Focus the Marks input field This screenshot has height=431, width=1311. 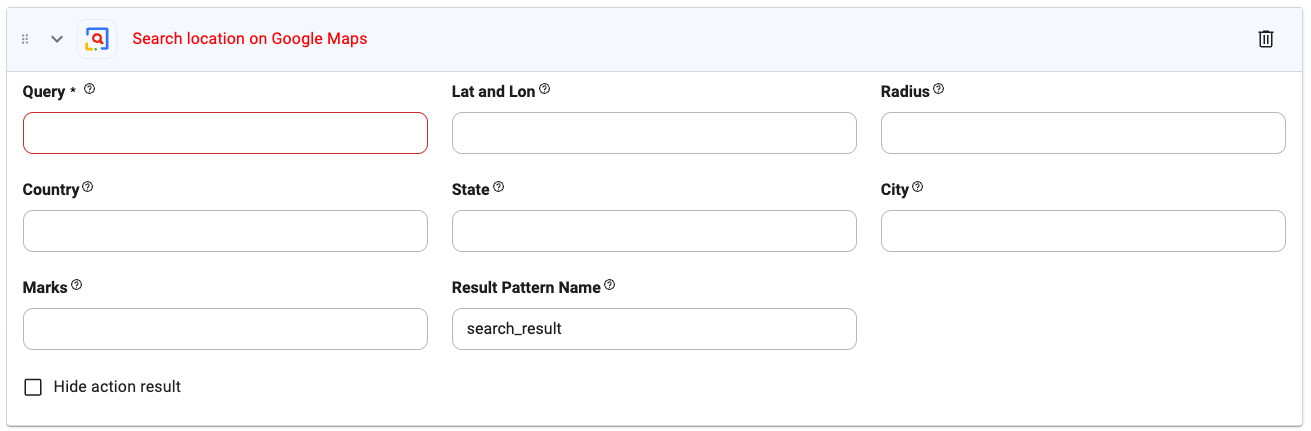pos(225,329)
